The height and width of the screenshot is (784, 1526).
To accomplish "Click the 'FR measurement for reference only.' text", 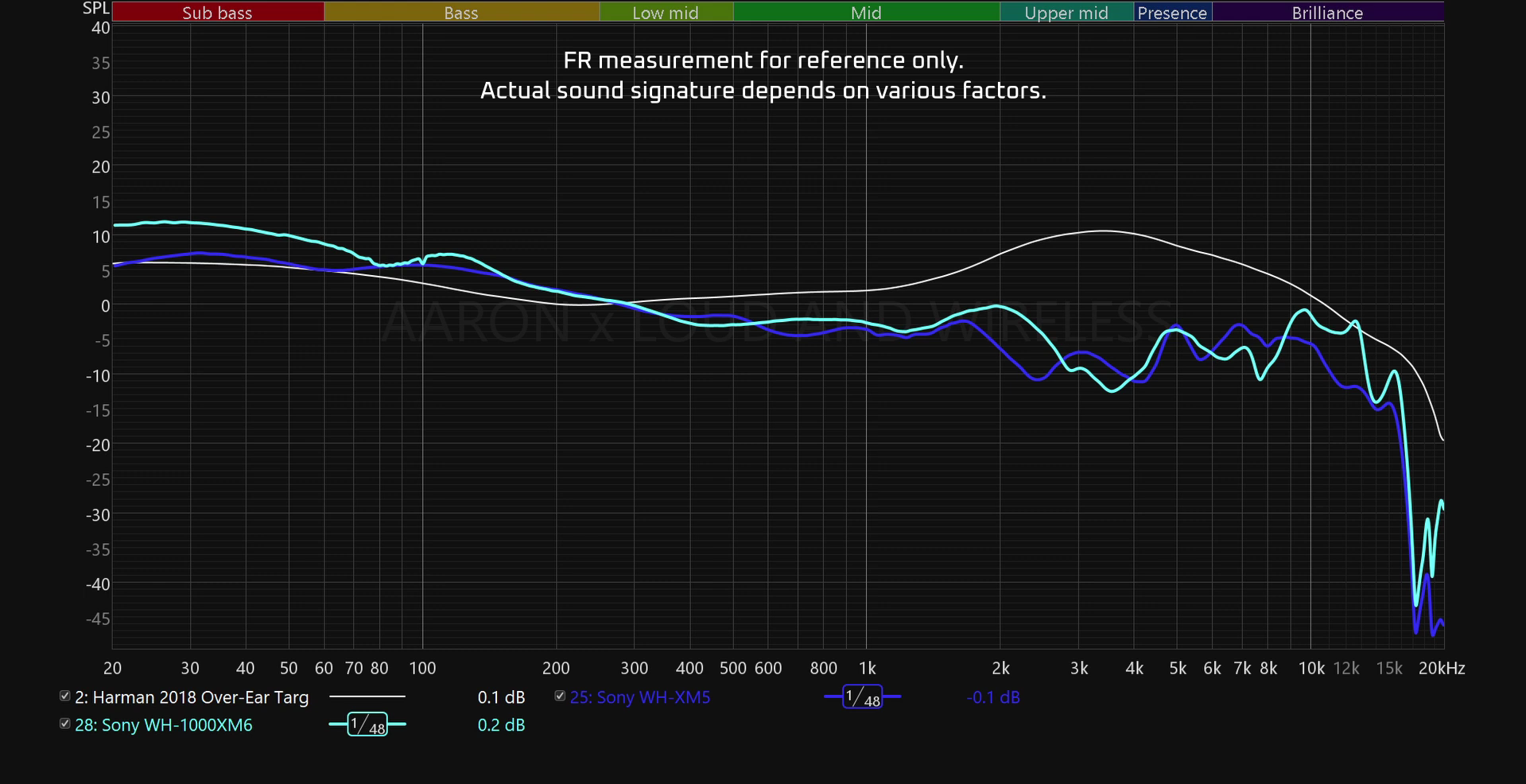I will click(x=763, y=60).
